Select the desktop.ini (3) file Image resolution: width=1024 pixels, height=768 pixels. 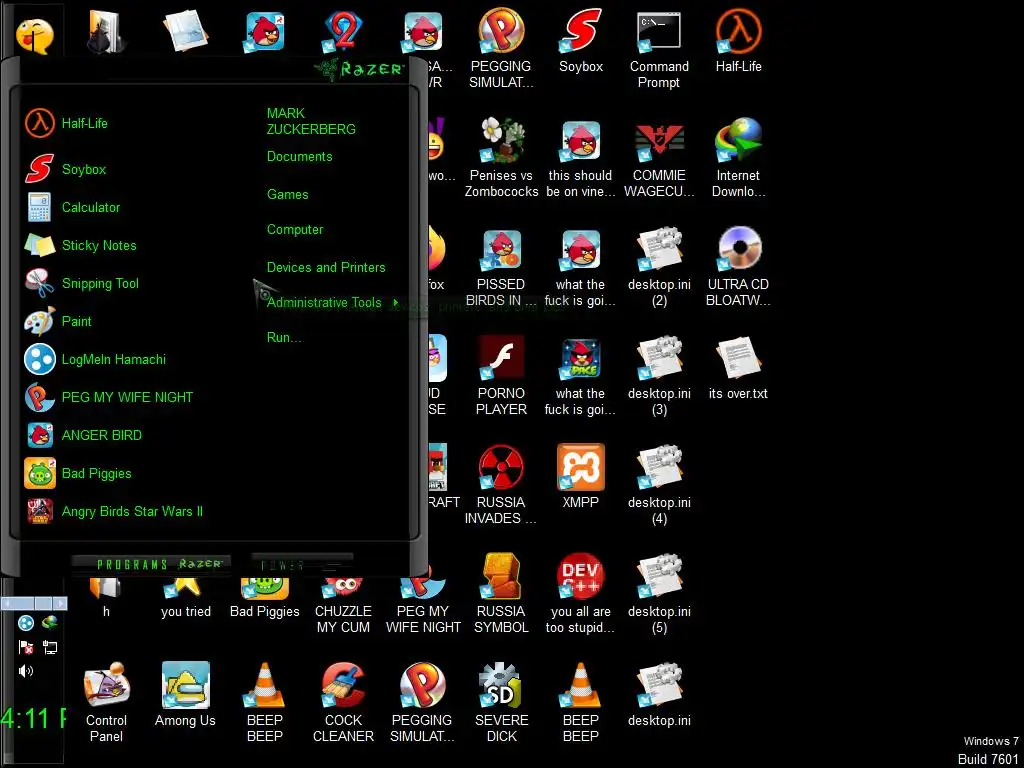(x=659, y=376)
